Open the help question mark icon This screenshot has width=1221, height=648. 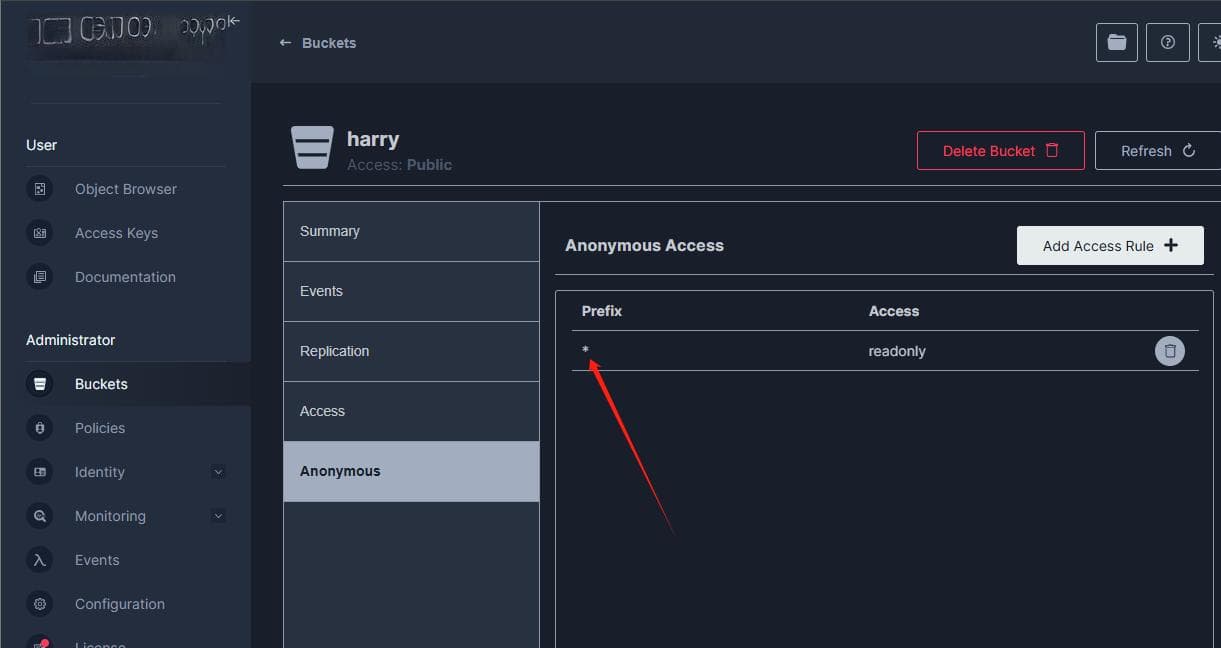tap(1168, 42)
